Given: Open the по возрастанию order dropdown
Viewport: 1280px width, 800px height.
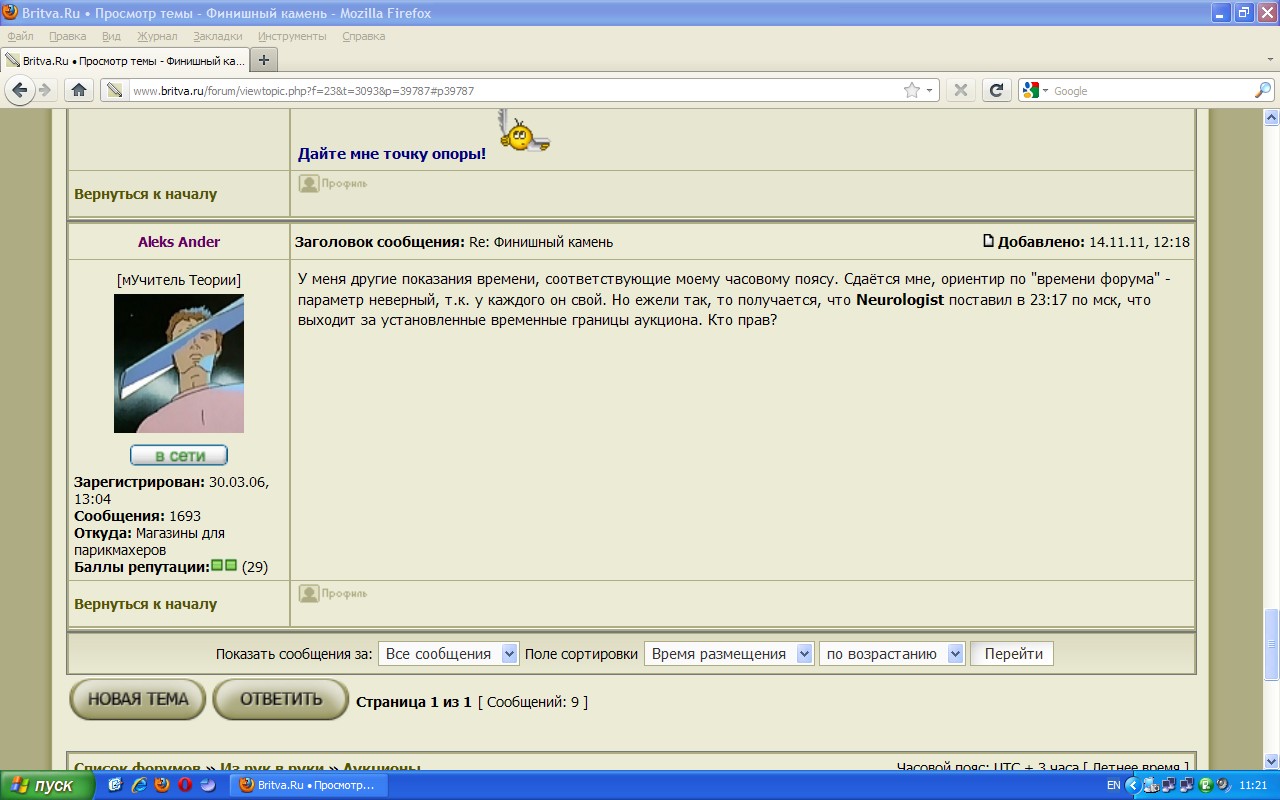Looking at the screenshot, I should pyautogui.click(x=892, y=654).
